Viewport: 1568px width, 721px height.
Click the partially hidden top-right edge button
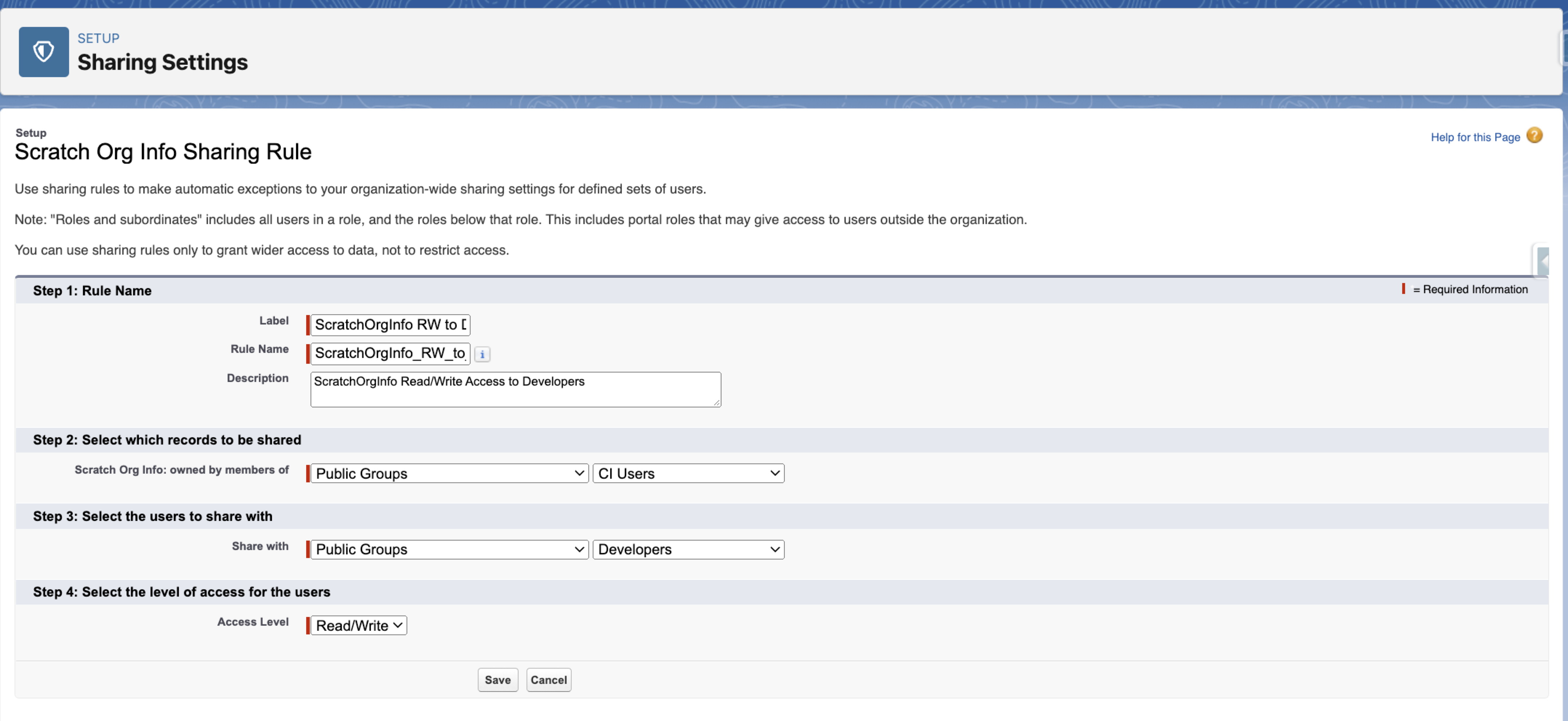1564,48
